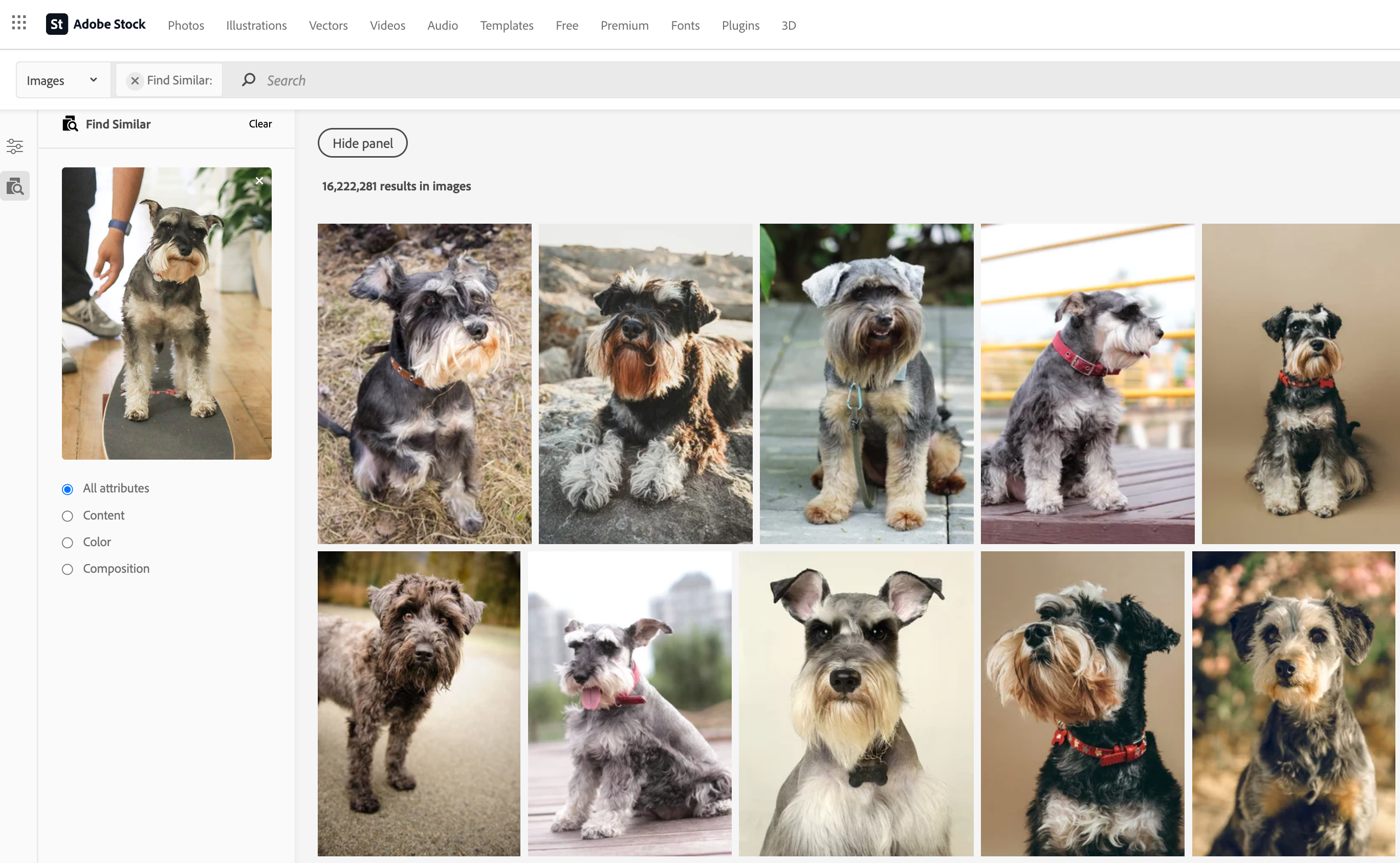Remove the Find Similar search chip
Viewport: 1400px width, 863px height.
(x=135, y=80)
